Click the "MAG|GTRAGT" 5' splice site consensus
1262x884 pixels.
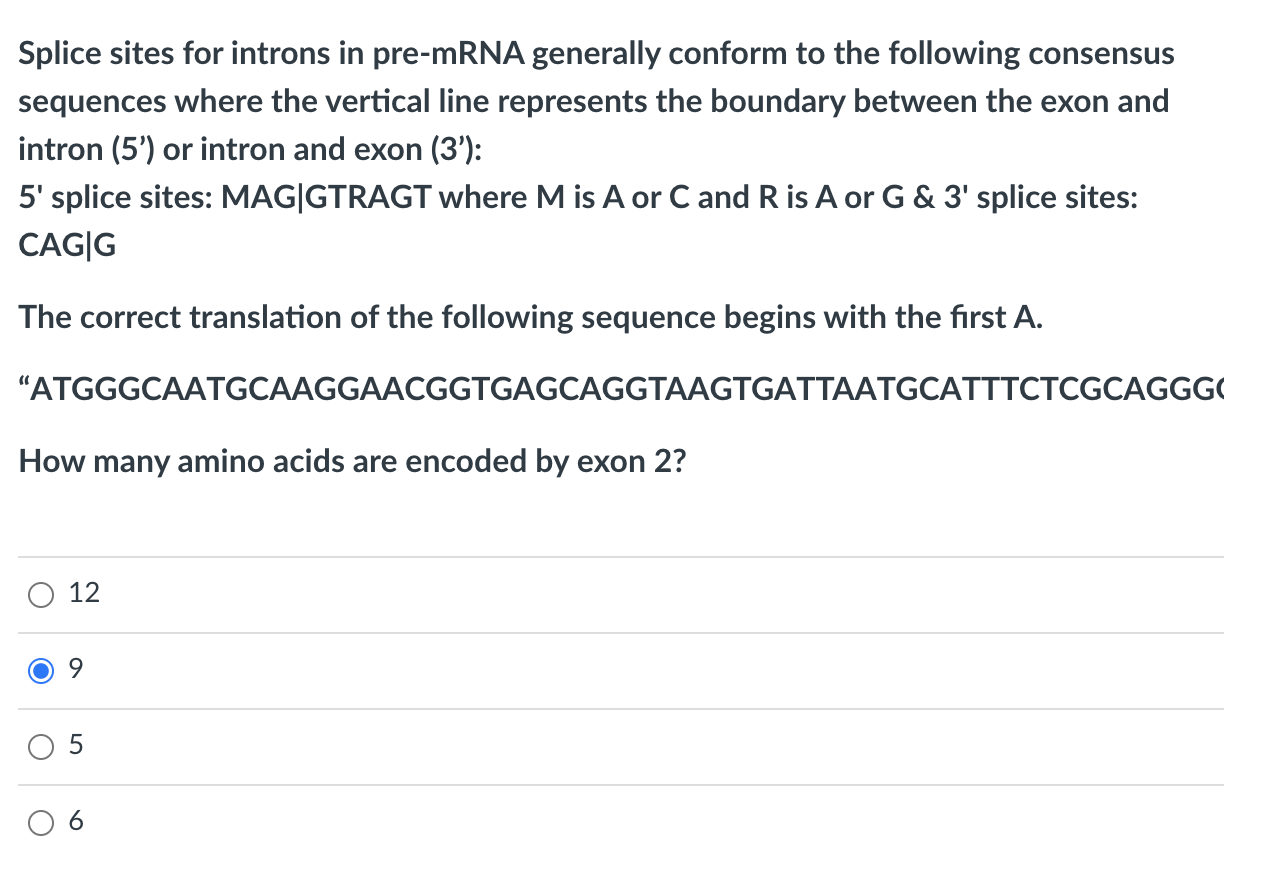326,198
